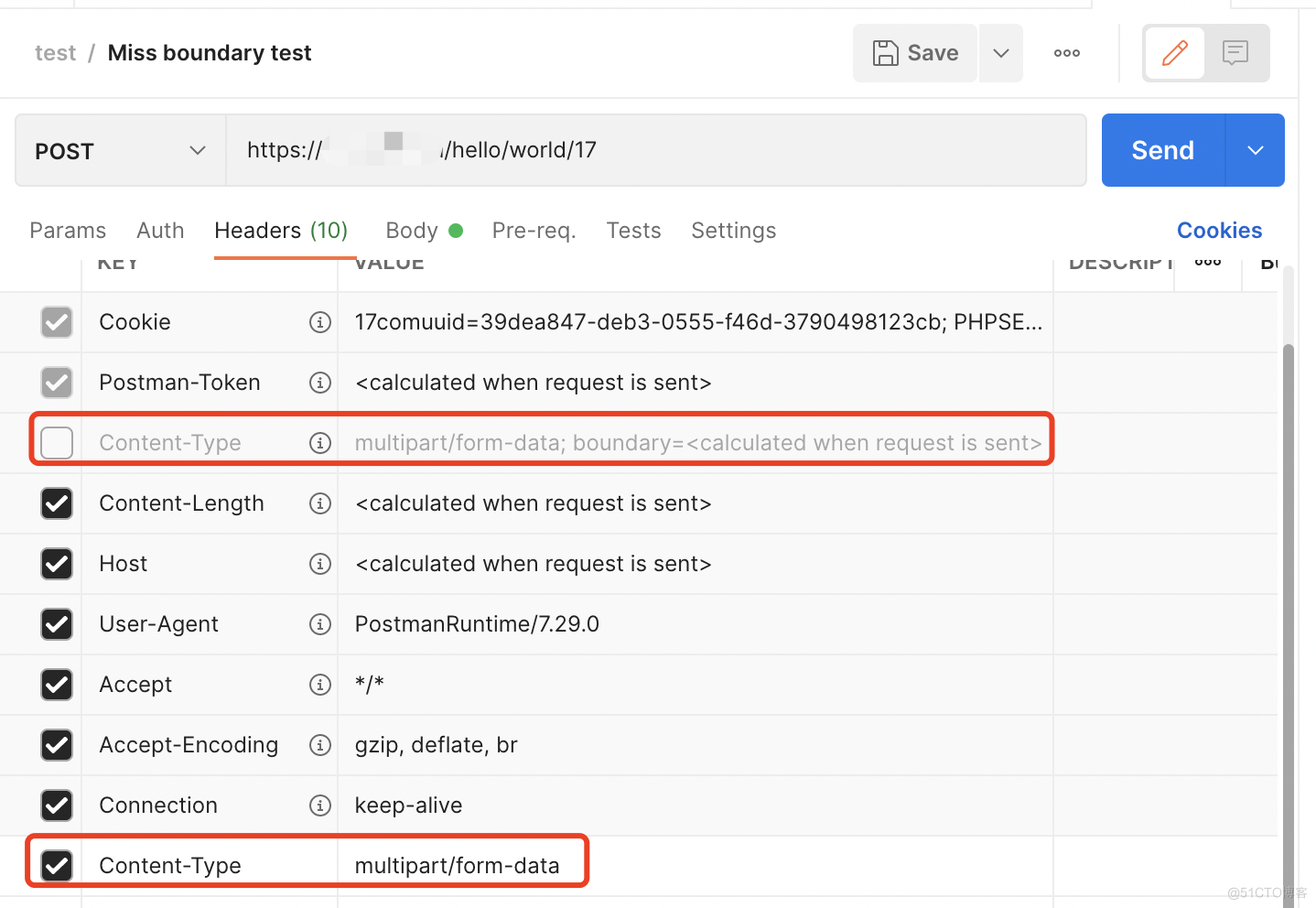Uncheck the bottom multipart/form-data Content-Type checkbox
This screenshot has height=908, width=1316.
(57, 866)
